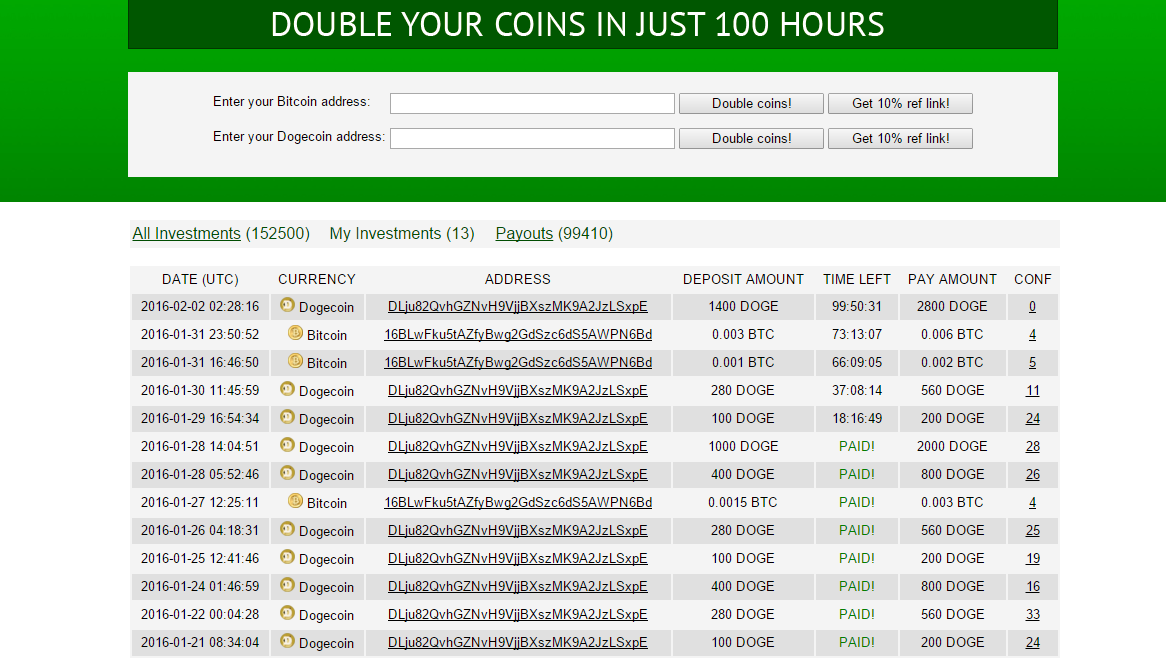This screenshot has width=1166, height=665.
Task: Click the DEPOSIT AMOUNT column header
Action: coord(743,280)
